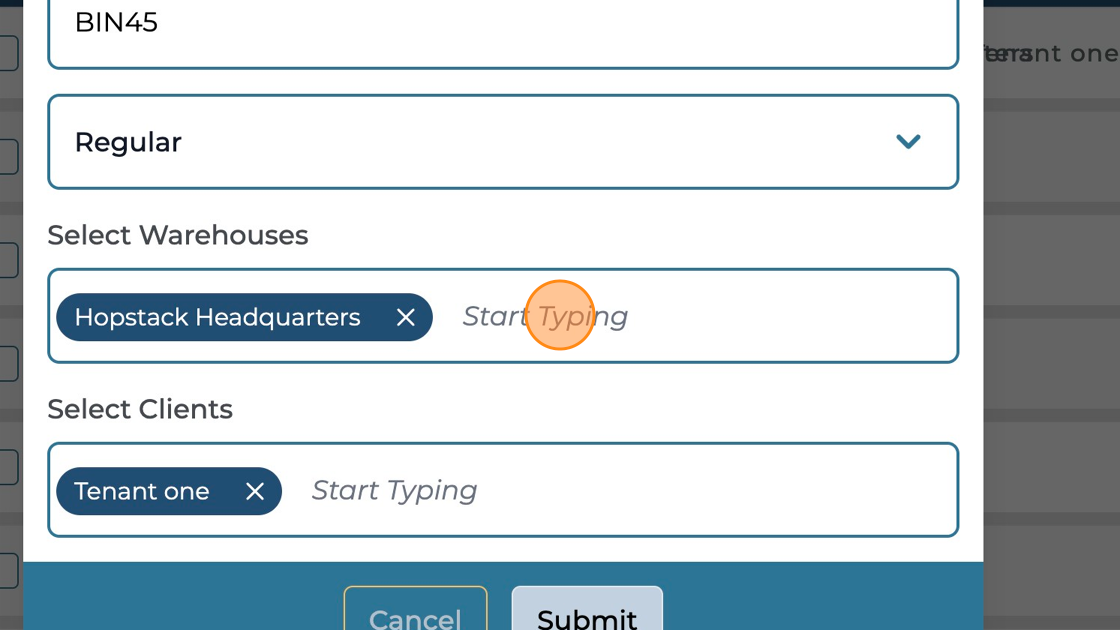1120x630 pixels.
Task: Toggle background checkbox beside Select Warehouses label
Action: point(8,260)
